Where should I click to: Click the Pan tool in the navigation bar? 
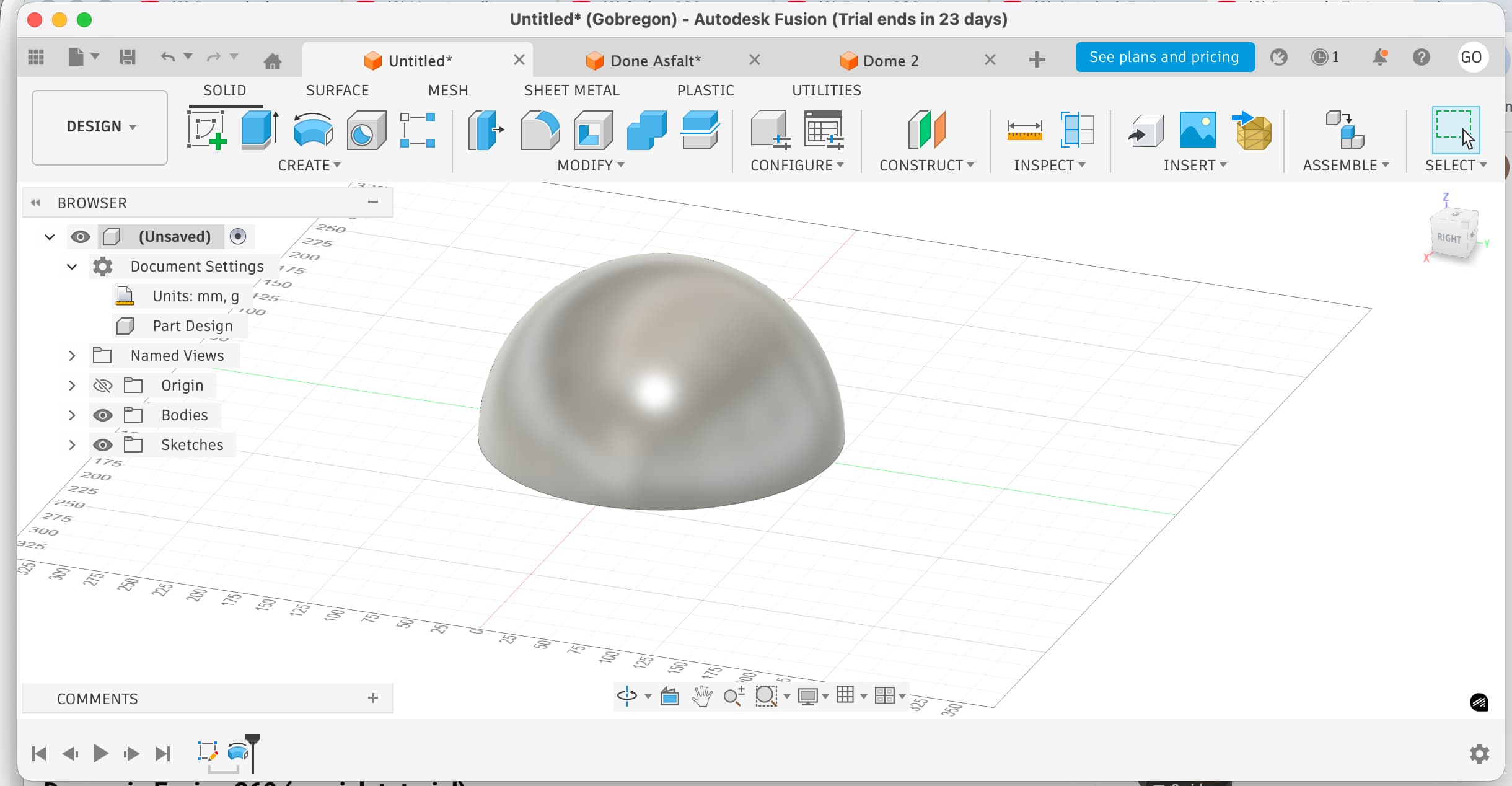point(701,696)
